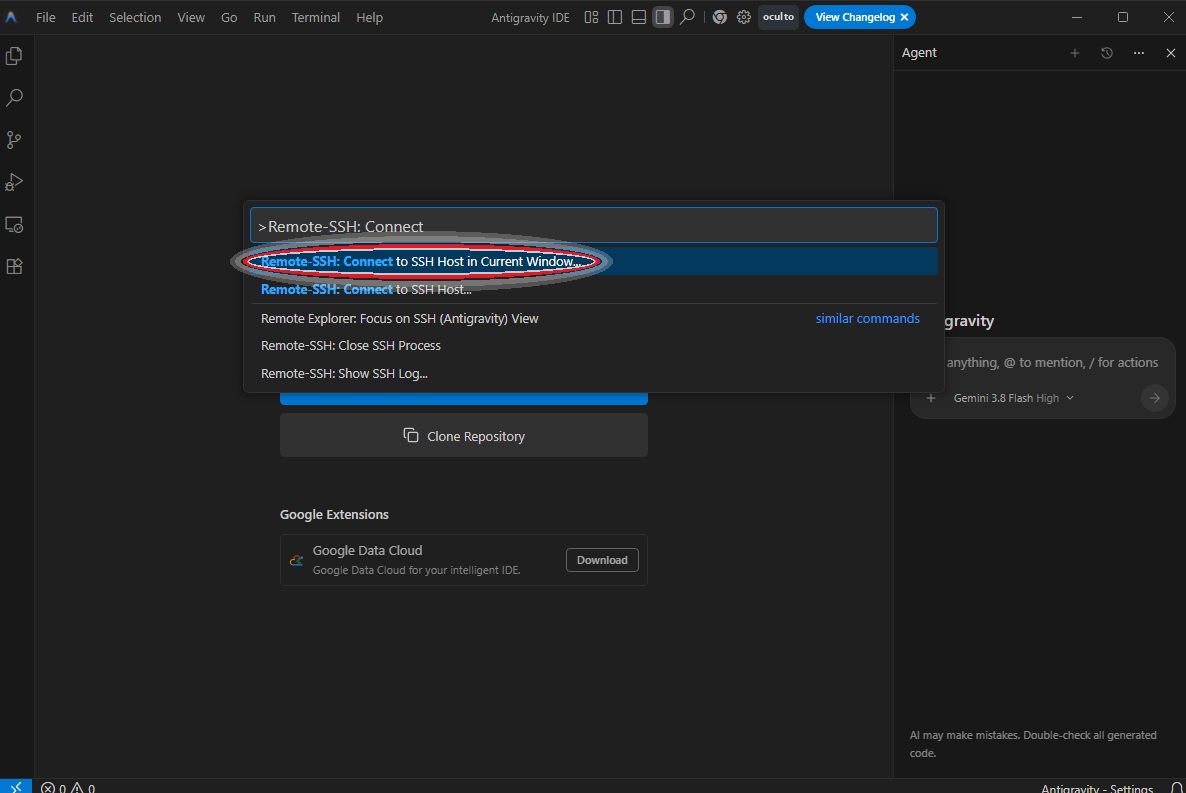Open the browser Chrome icon in title bar
Screen dimensions: 1186x793
(719, 17)
